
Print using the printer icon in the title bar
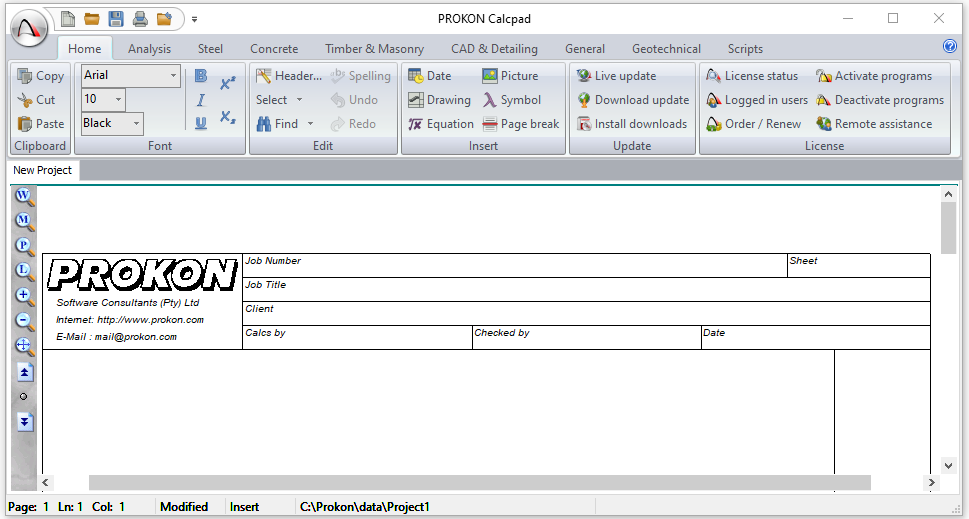[140, 19]
